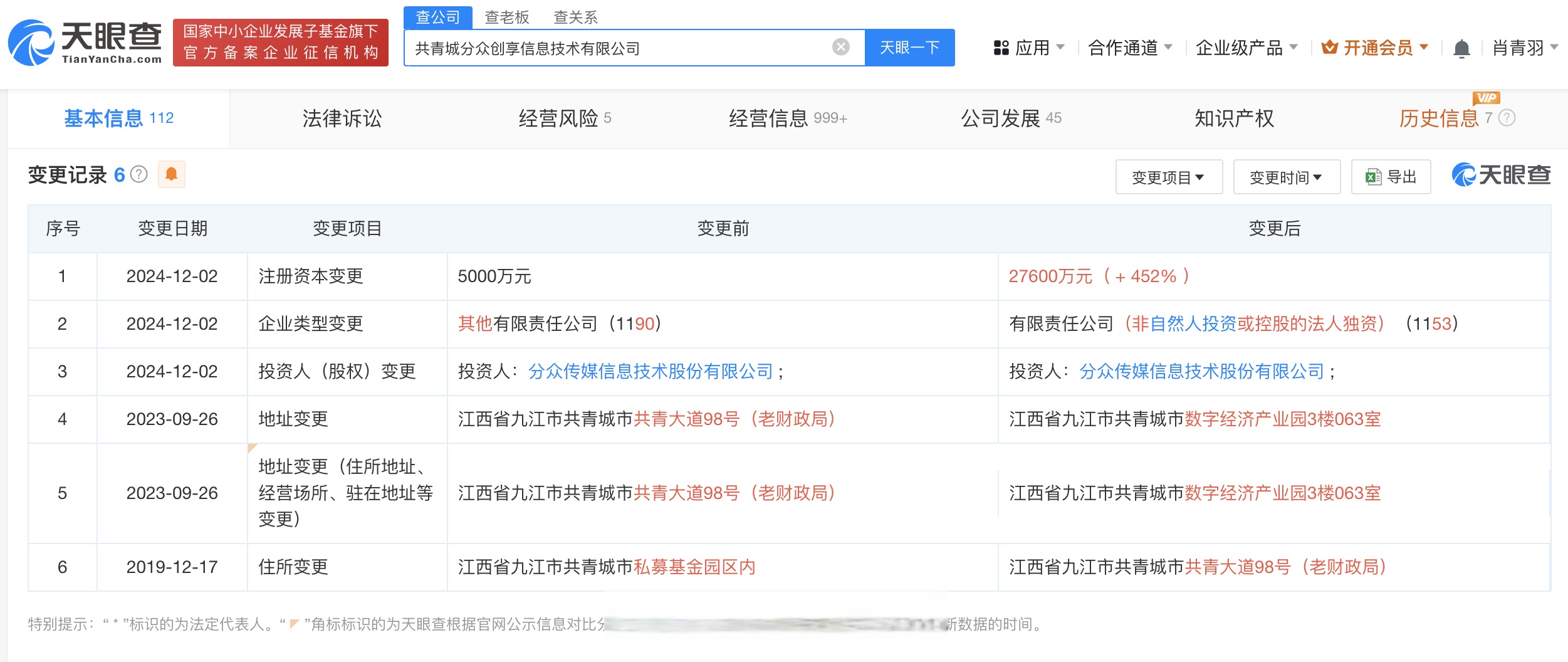Expand the 企业级产品 dropdown
Screen dimensions: 1568x662
1246,48
